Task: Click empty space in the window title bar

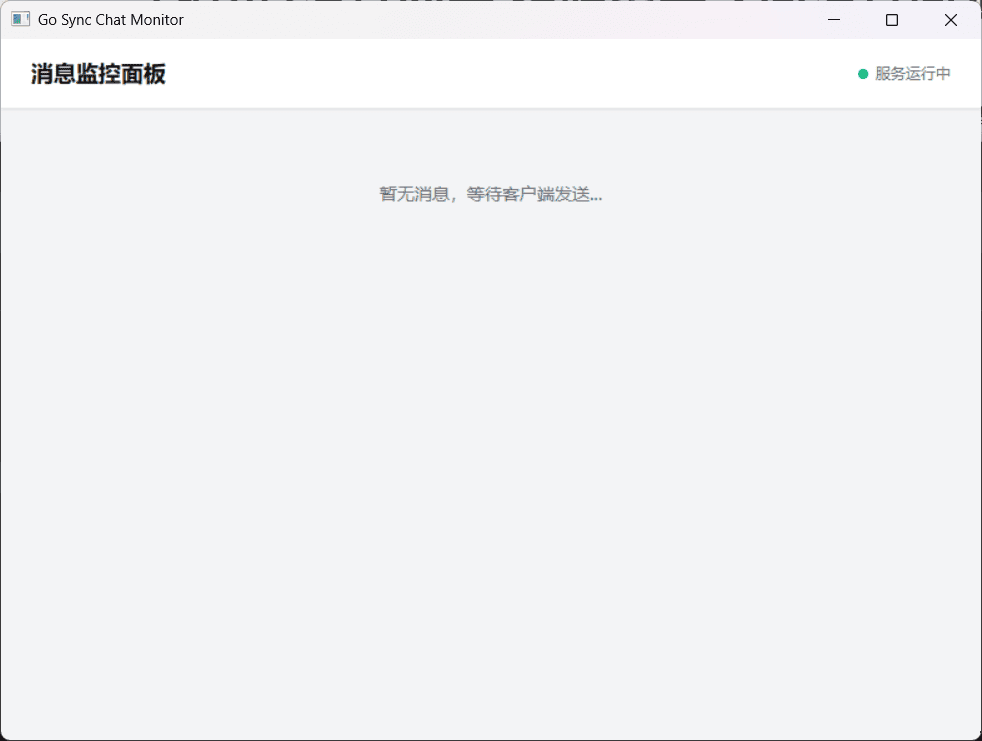Action: click(500, 20)
